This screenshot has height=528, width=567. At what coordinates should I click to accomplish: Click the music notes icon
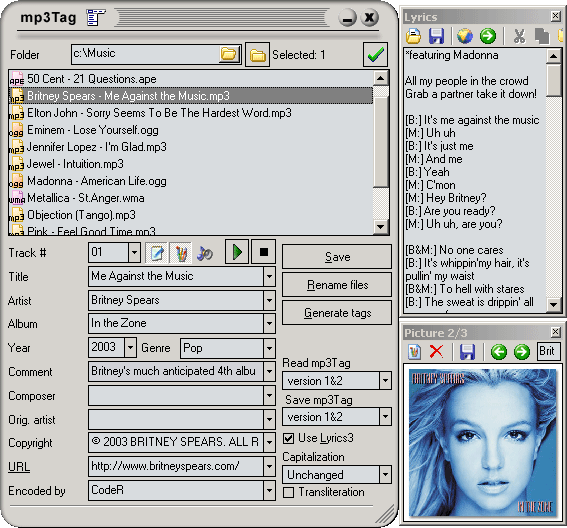[205, 253]
